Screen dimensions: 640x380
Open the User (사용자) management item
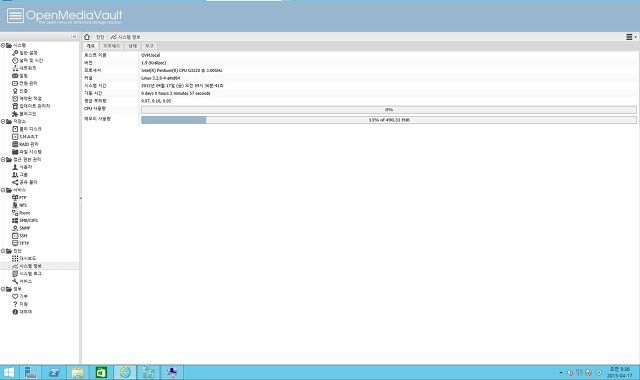pyautogui.click(x=22, y=167)
